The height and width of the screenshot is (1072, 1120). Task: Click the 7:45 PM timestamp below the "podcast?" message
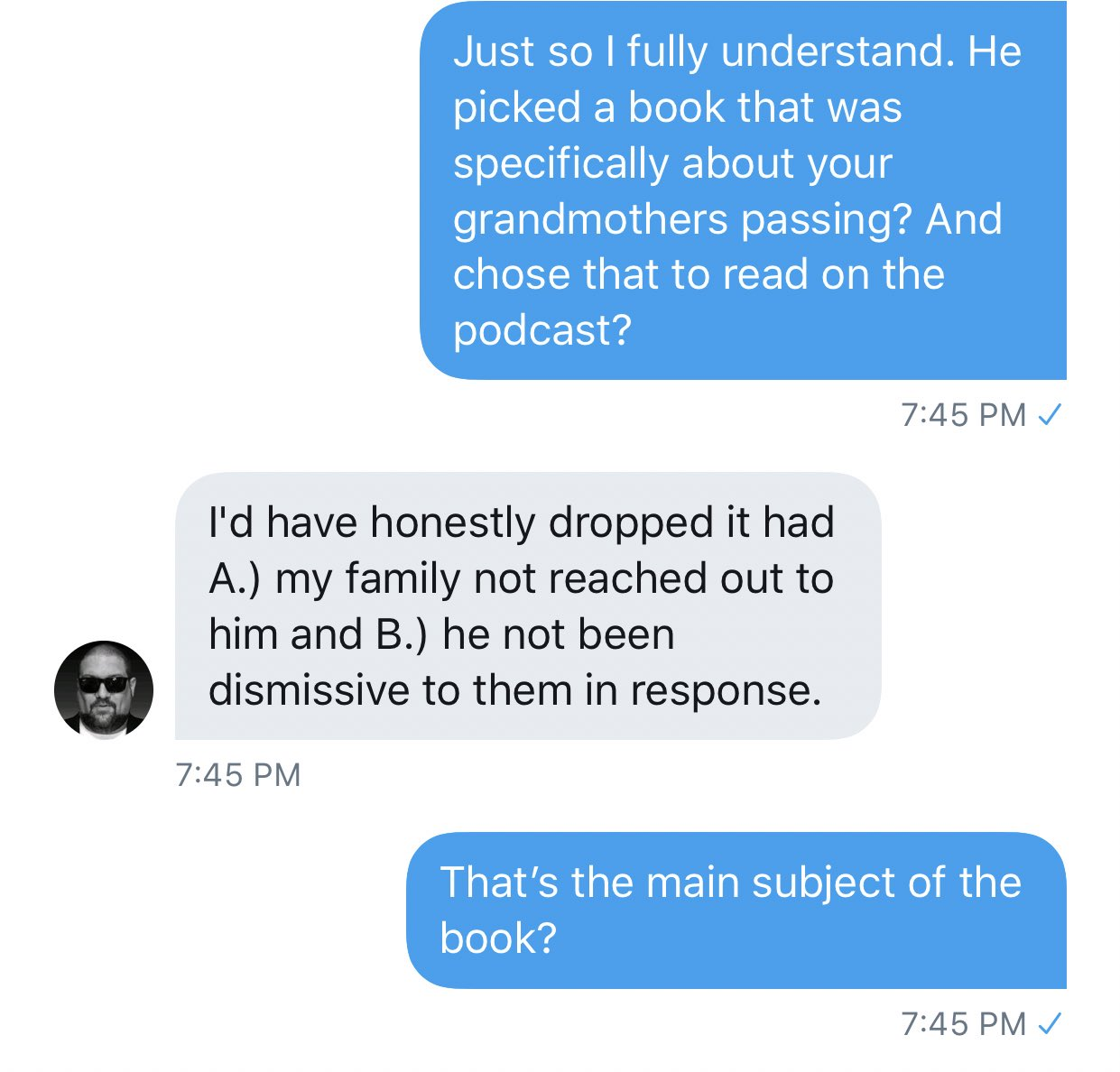(964, 415)
